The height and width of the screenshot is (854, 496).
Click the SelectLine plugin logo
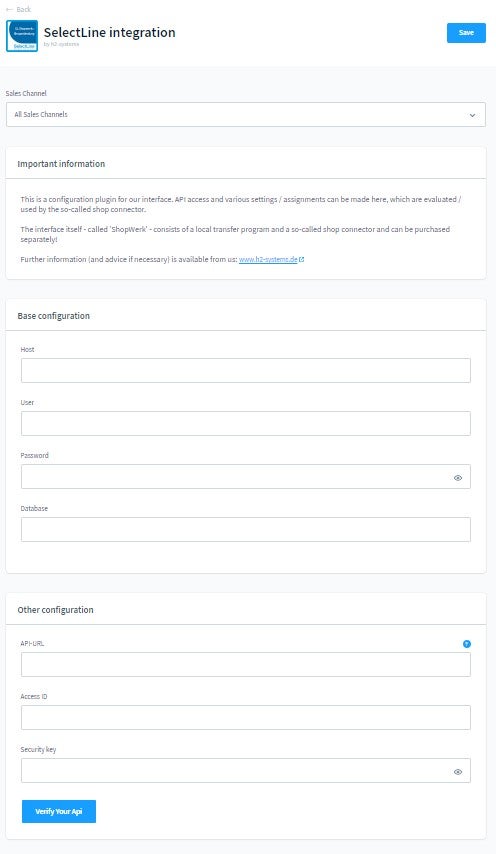click(22, 36)
